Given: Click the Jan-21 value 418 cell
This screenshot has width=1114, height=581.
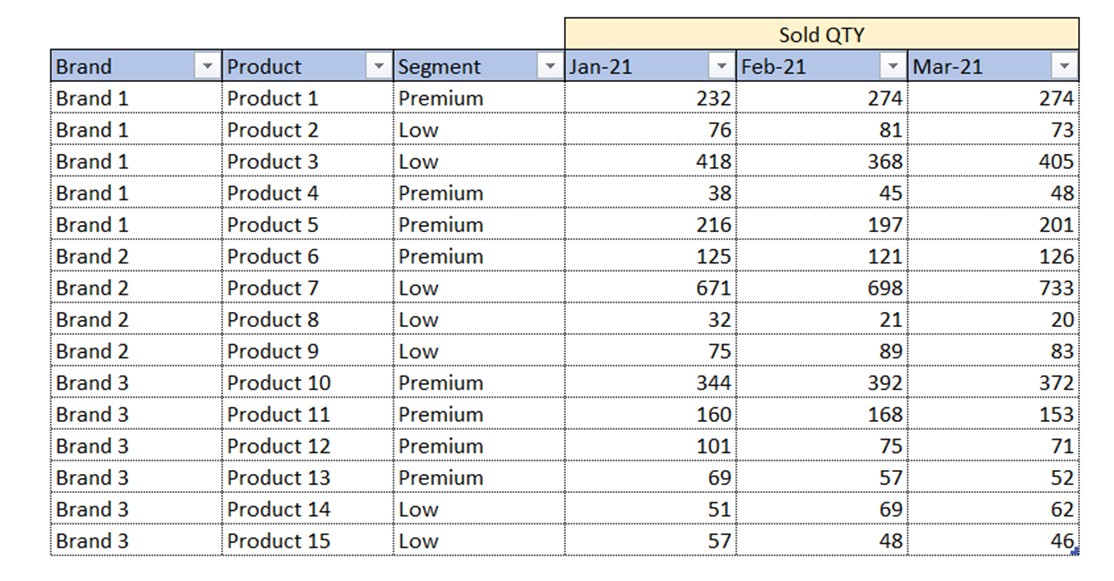Looking at the screenshot, I should pyautogui.click(x=651, y=161).
